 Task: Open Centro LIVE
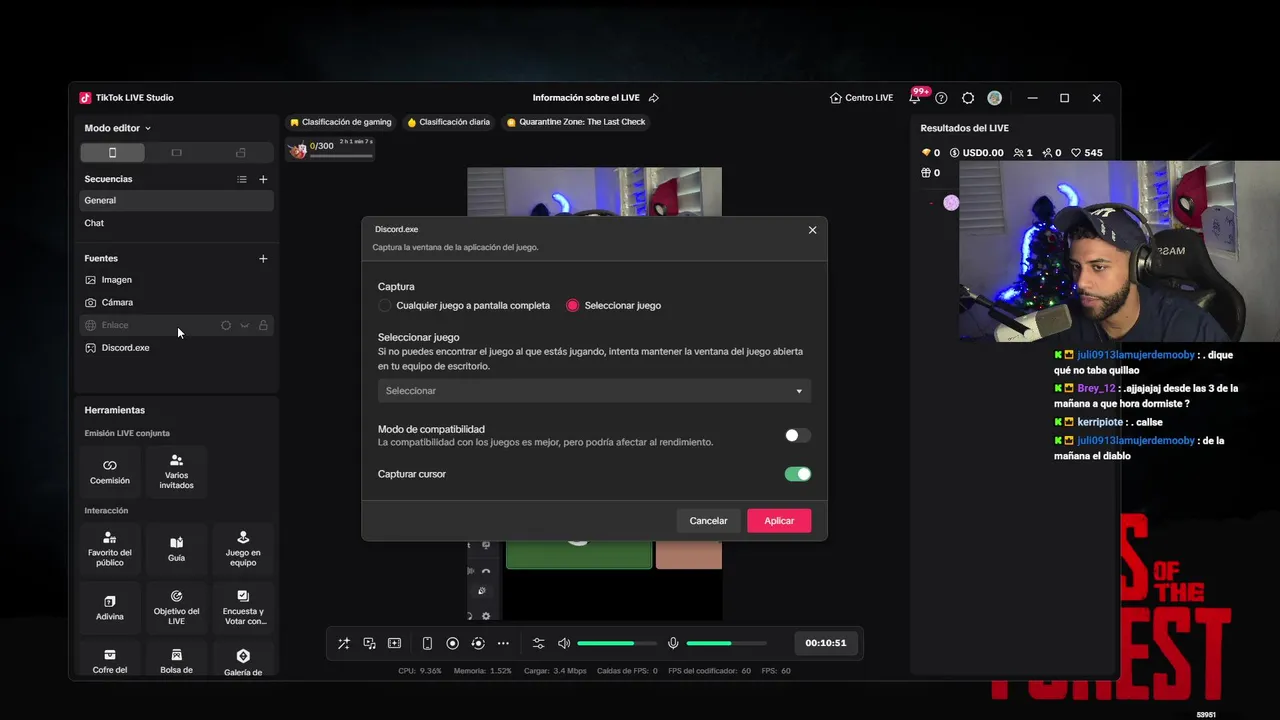(861, 98)
